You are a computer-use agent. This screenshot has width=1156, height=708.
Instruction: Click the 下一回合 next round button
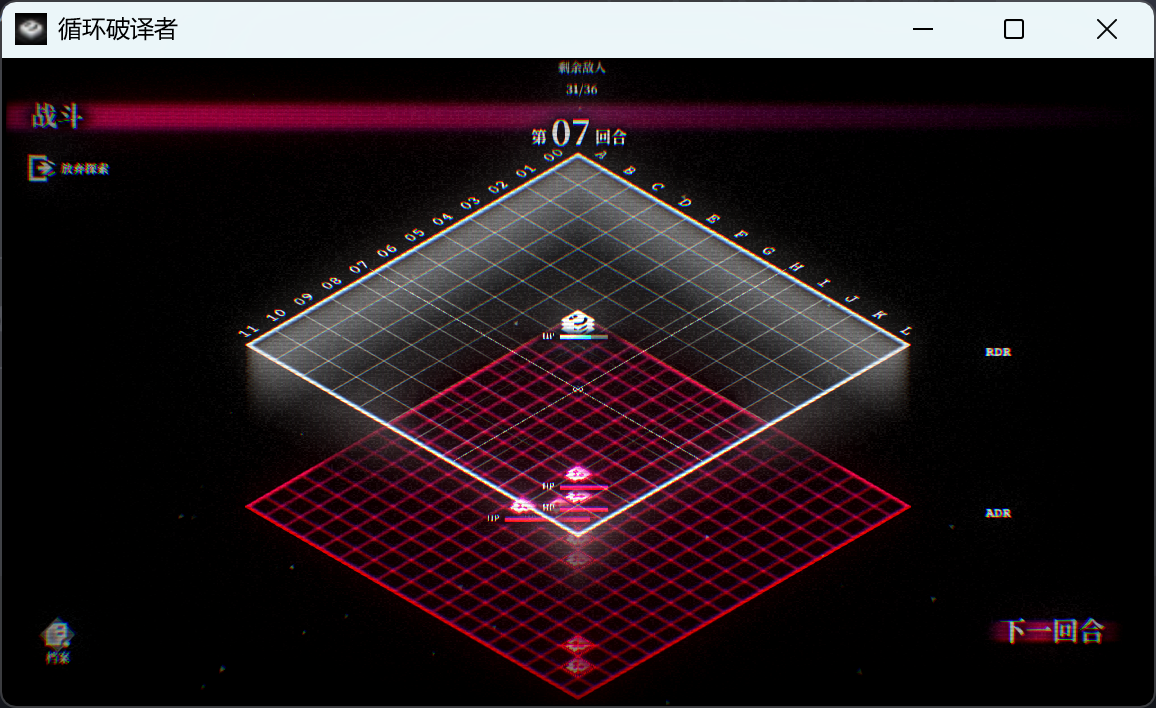(x=1053, y=631)
